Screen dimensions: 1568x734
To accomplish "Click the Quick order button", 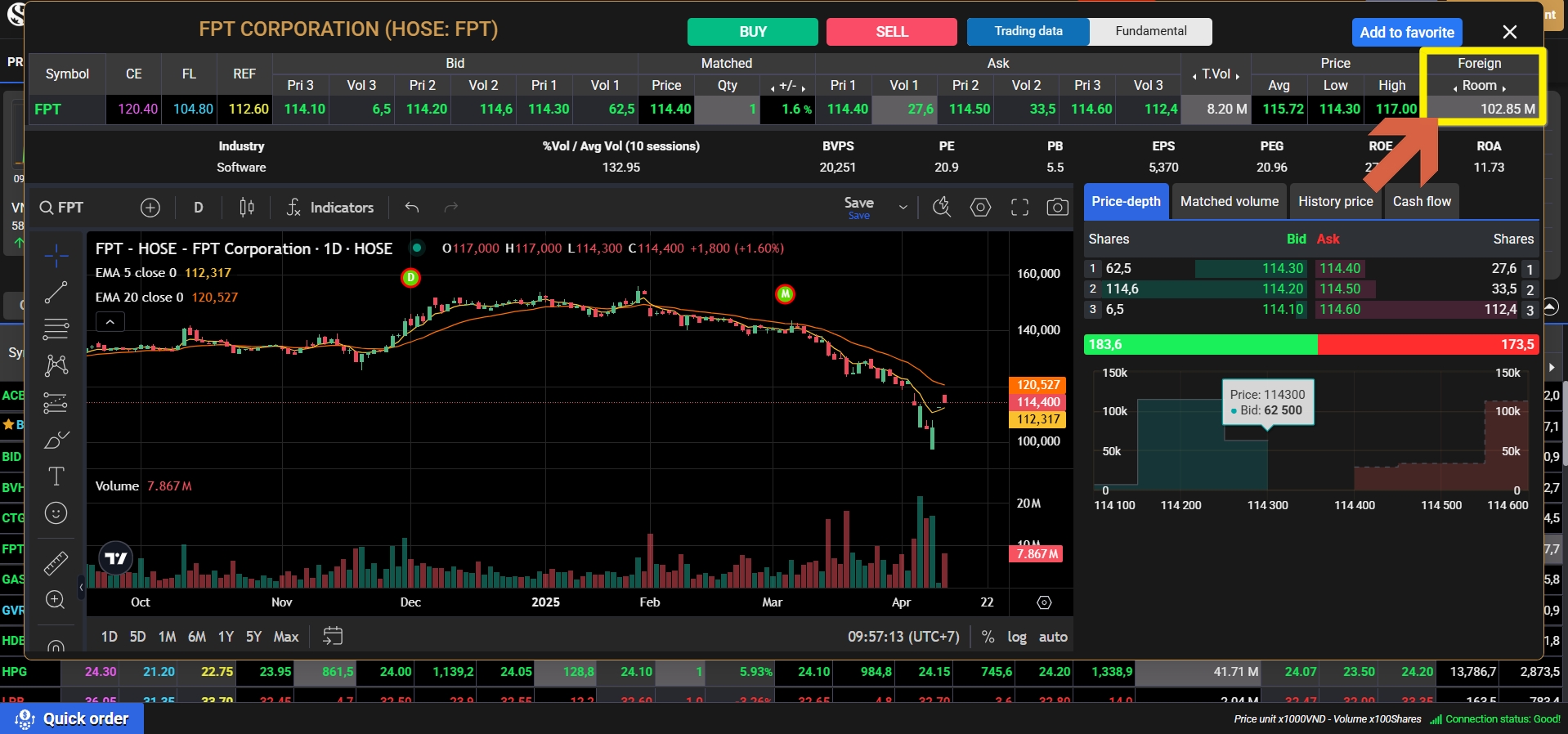I will click(72, 718).
